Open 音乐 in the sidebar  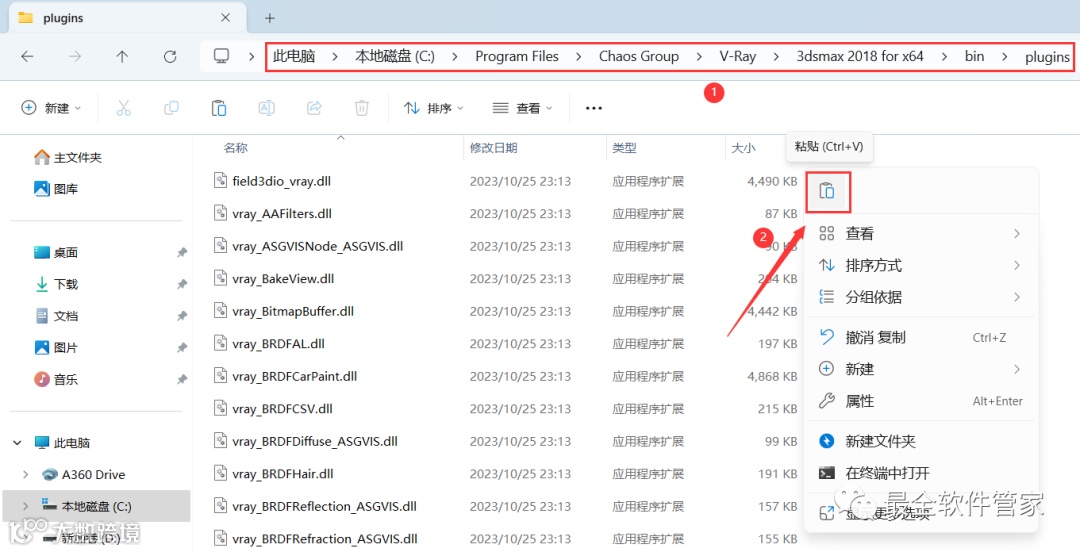56,379
